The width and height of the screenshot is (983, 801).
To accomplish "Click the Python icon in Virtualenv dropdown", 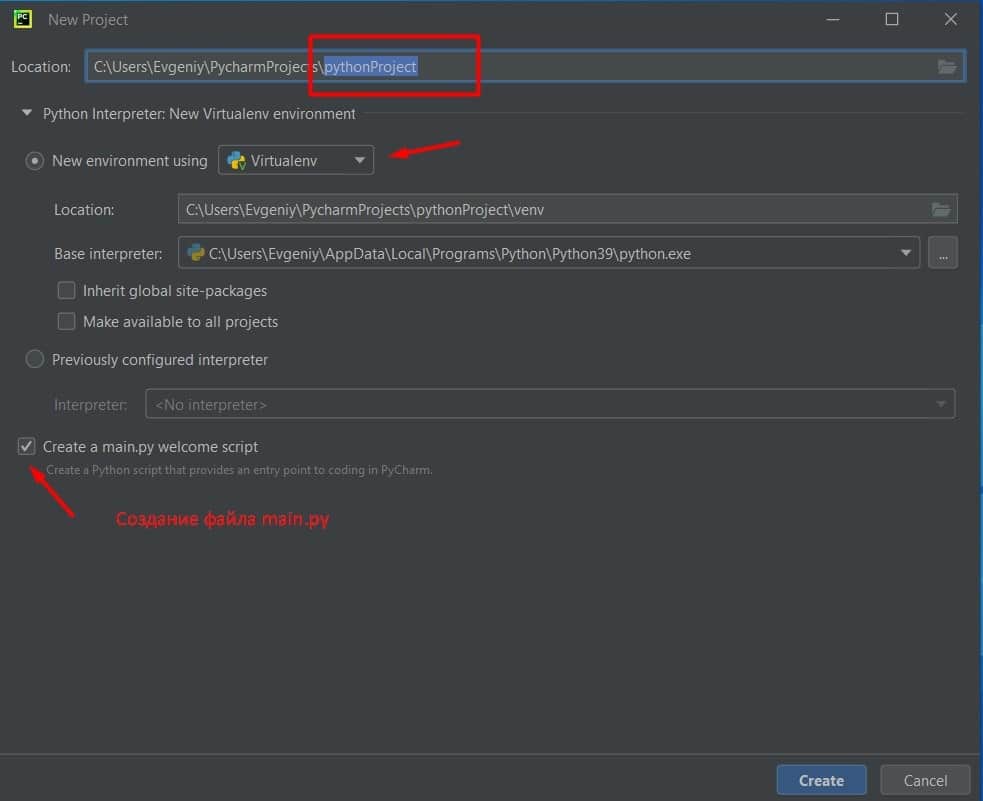I will point(237,160).
